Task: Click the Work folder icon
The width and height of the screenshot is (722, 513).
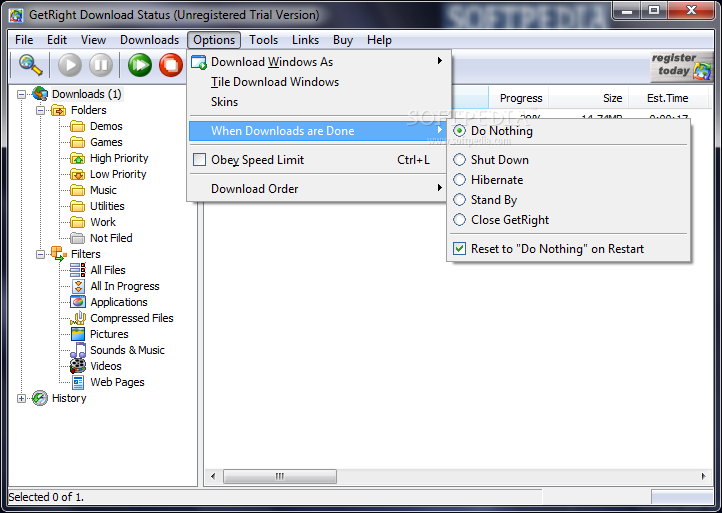Action: [77, 222]
